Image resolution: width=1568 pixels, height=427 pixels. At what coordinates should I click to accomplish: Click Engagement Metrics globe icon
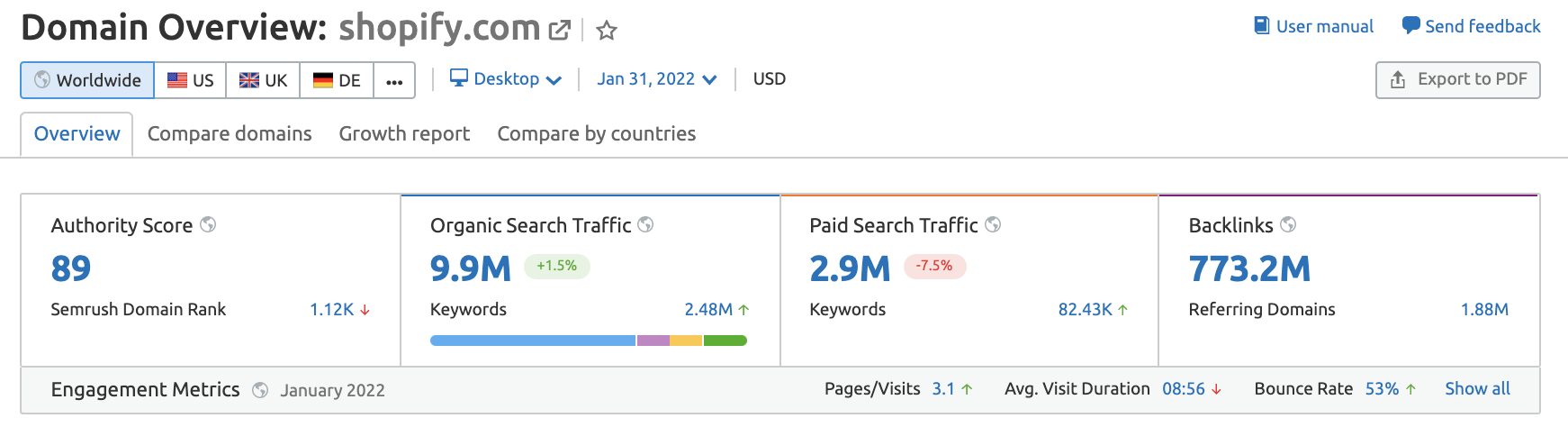click(x=260, y=390)
